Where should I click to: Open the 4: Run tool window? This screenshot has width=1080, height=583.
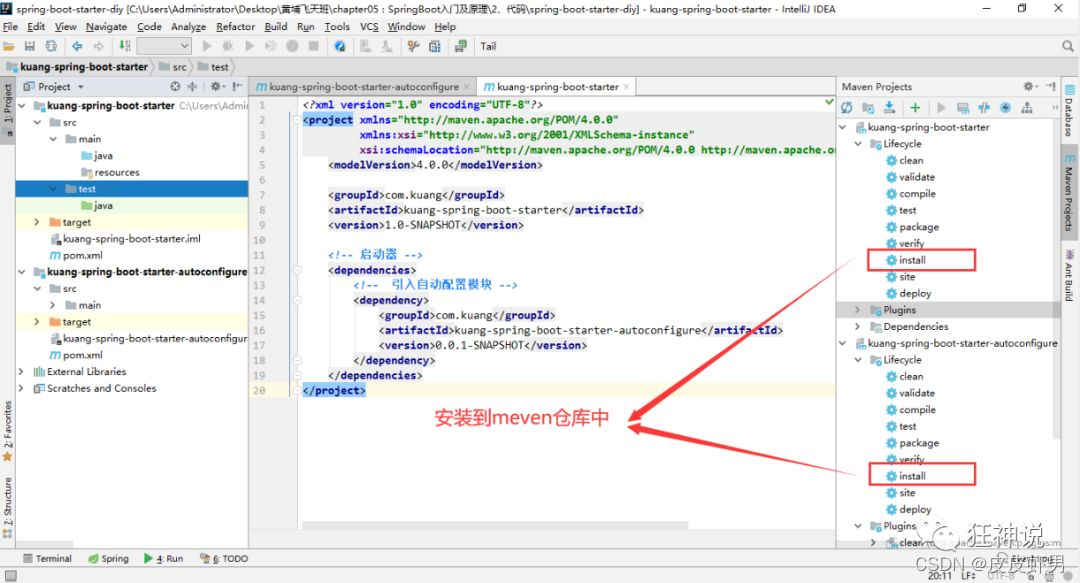(x=163, y=558)
